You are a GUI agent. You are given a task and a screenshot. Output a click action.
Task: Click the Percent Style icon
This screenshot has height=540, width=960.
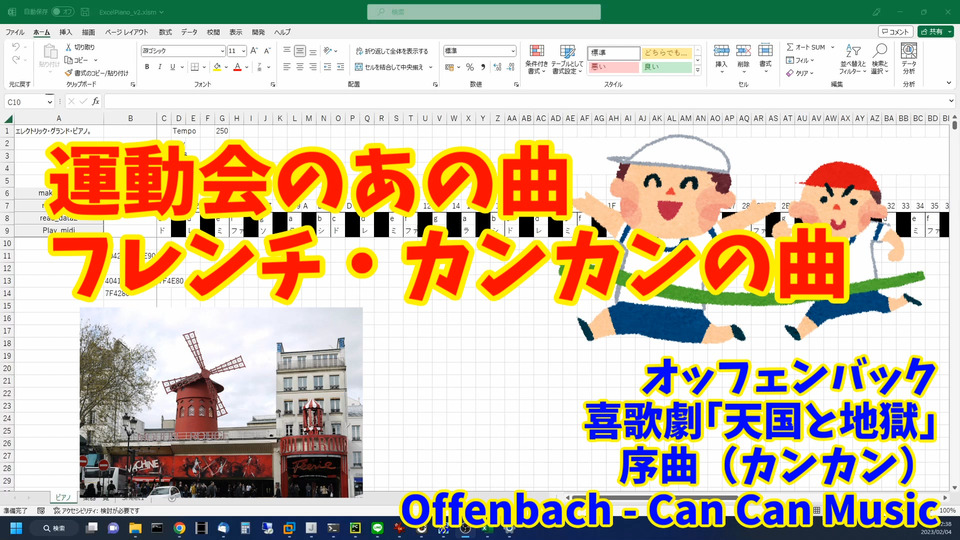point(470,67)
